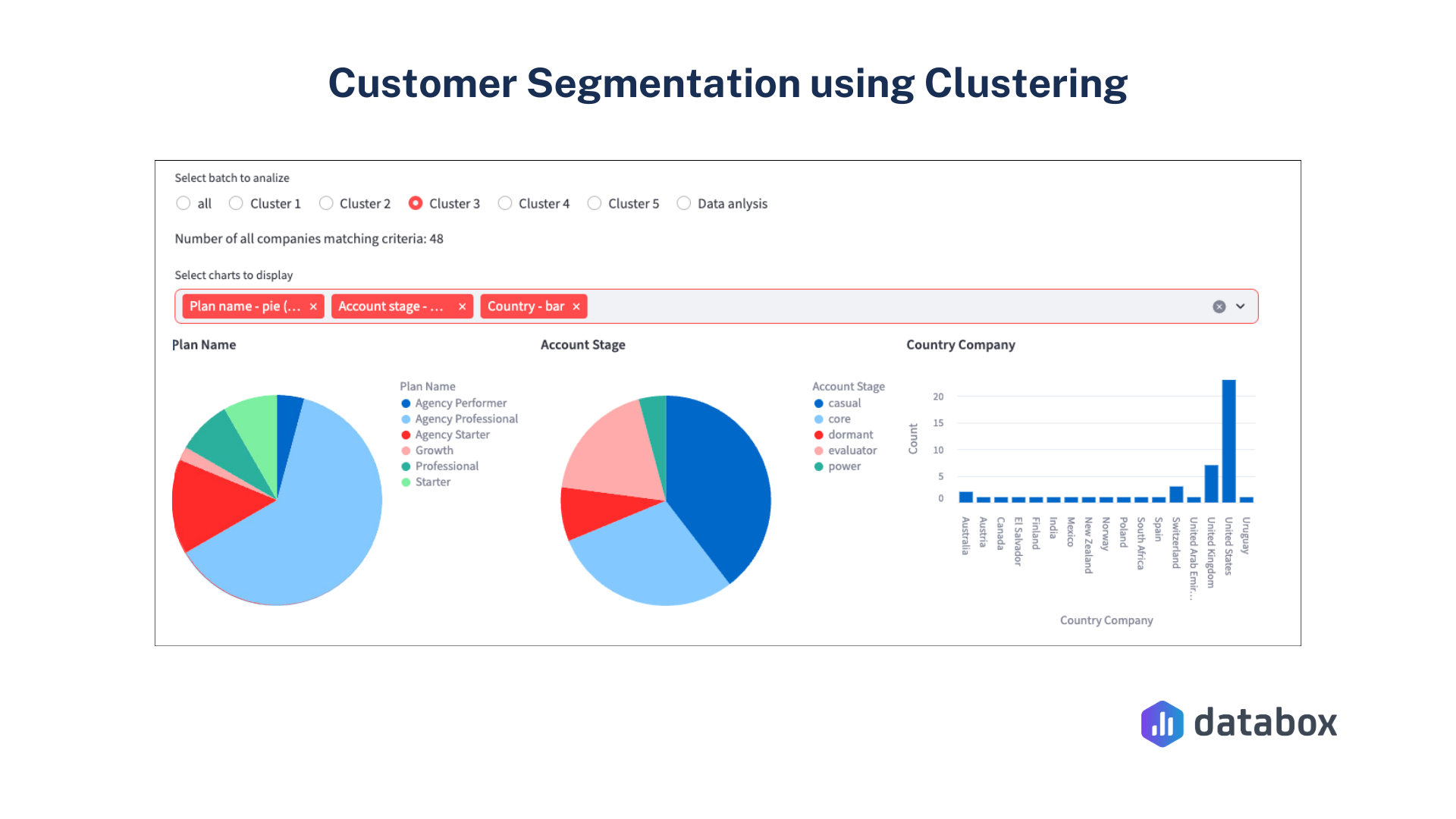Select the Data anlysis radio option
1456x819 pixels.
click(x=684, y=203)
